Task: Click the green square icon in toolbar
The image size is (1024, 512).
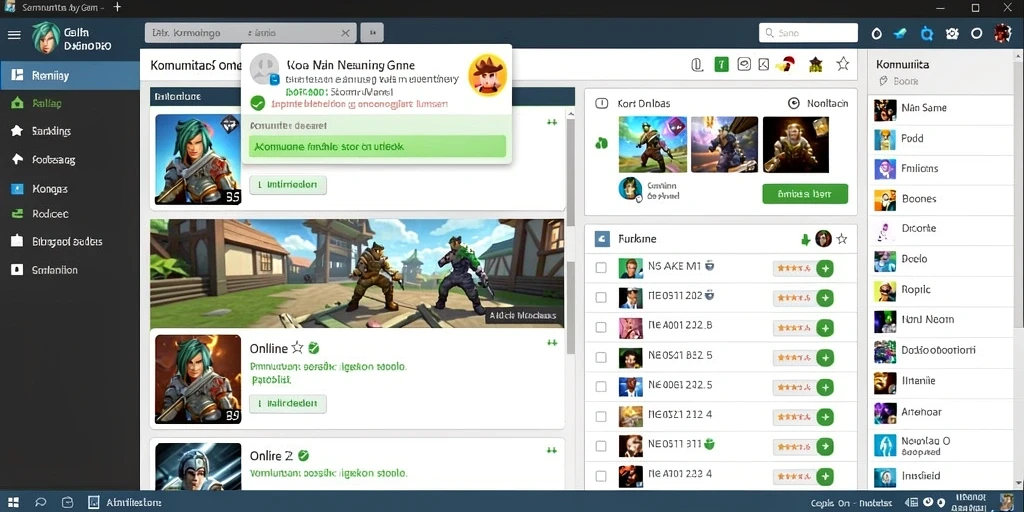Action: pos(721,64)
